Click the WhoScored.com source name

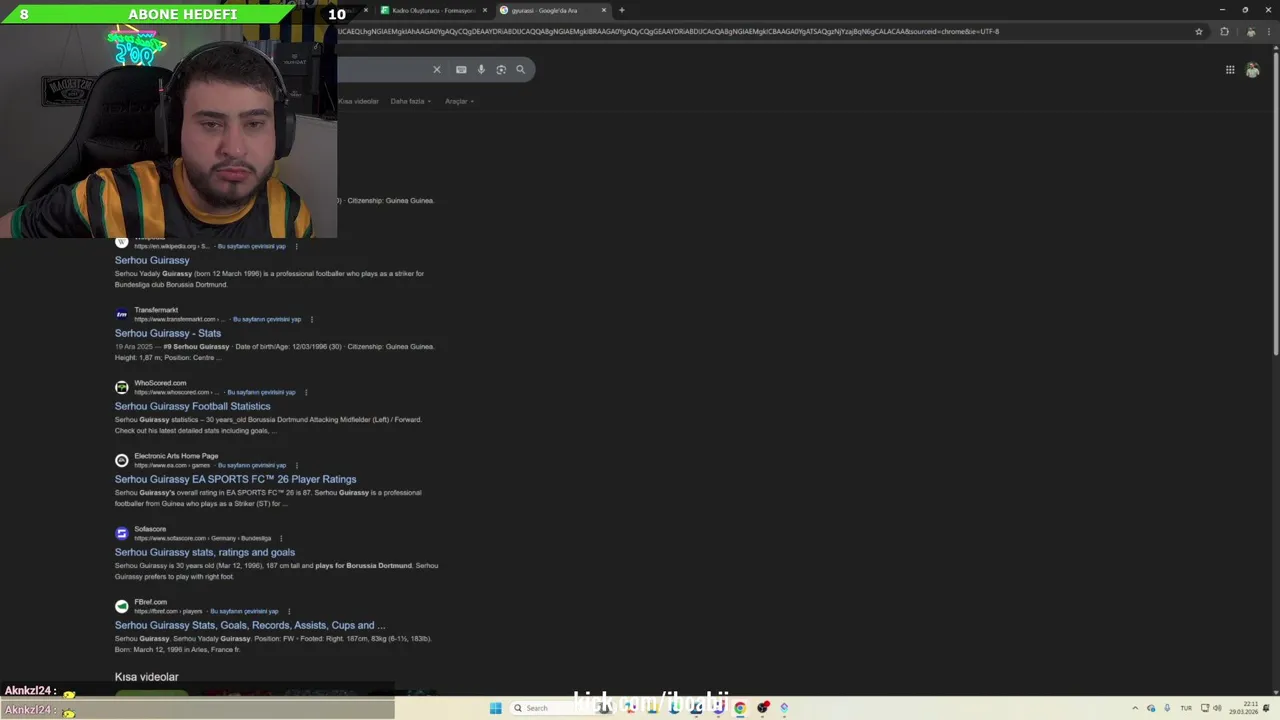160,383
